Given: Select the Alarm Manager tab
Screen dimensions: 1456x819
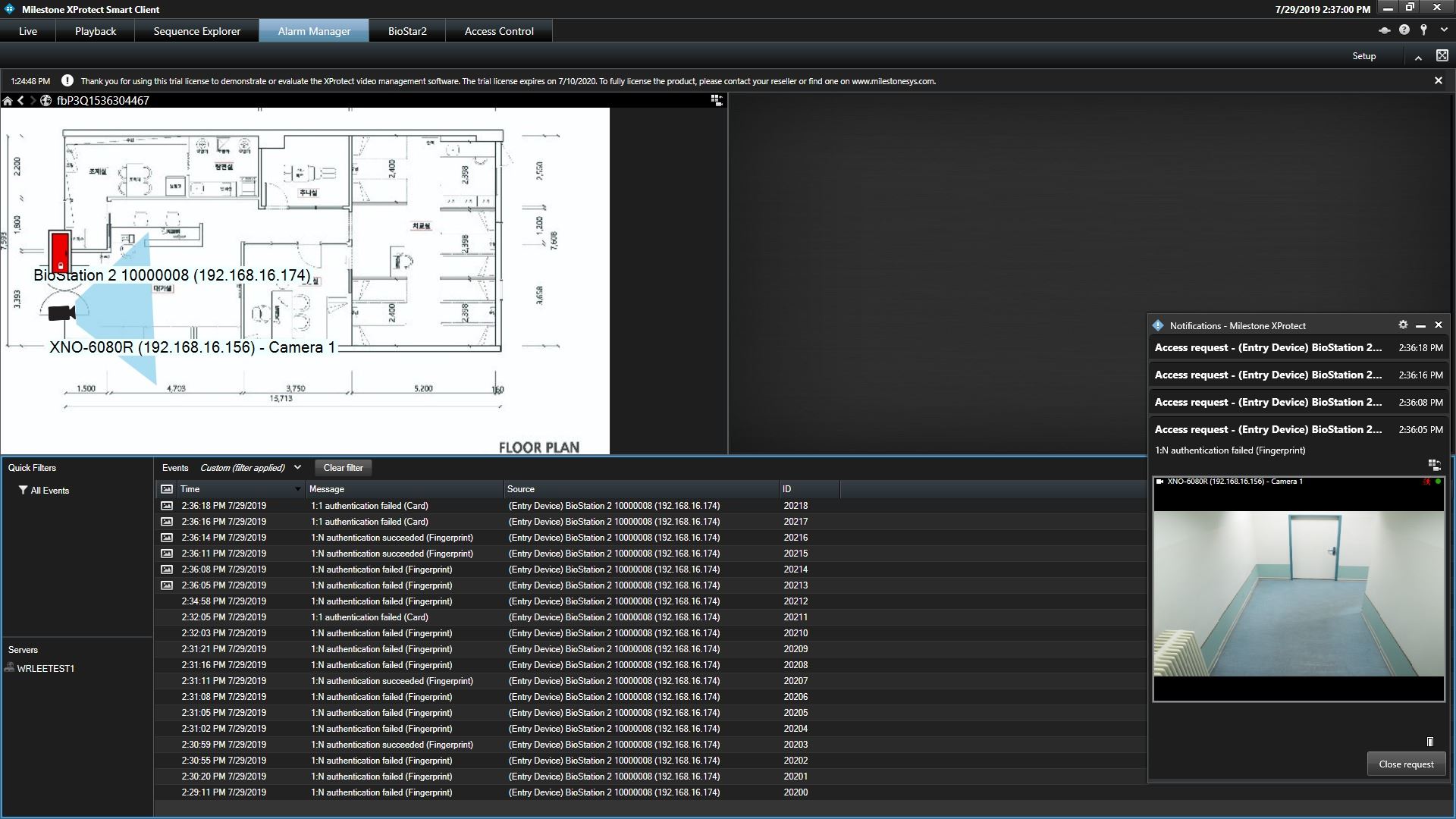Looking at the screenshot, I should 314,31.
